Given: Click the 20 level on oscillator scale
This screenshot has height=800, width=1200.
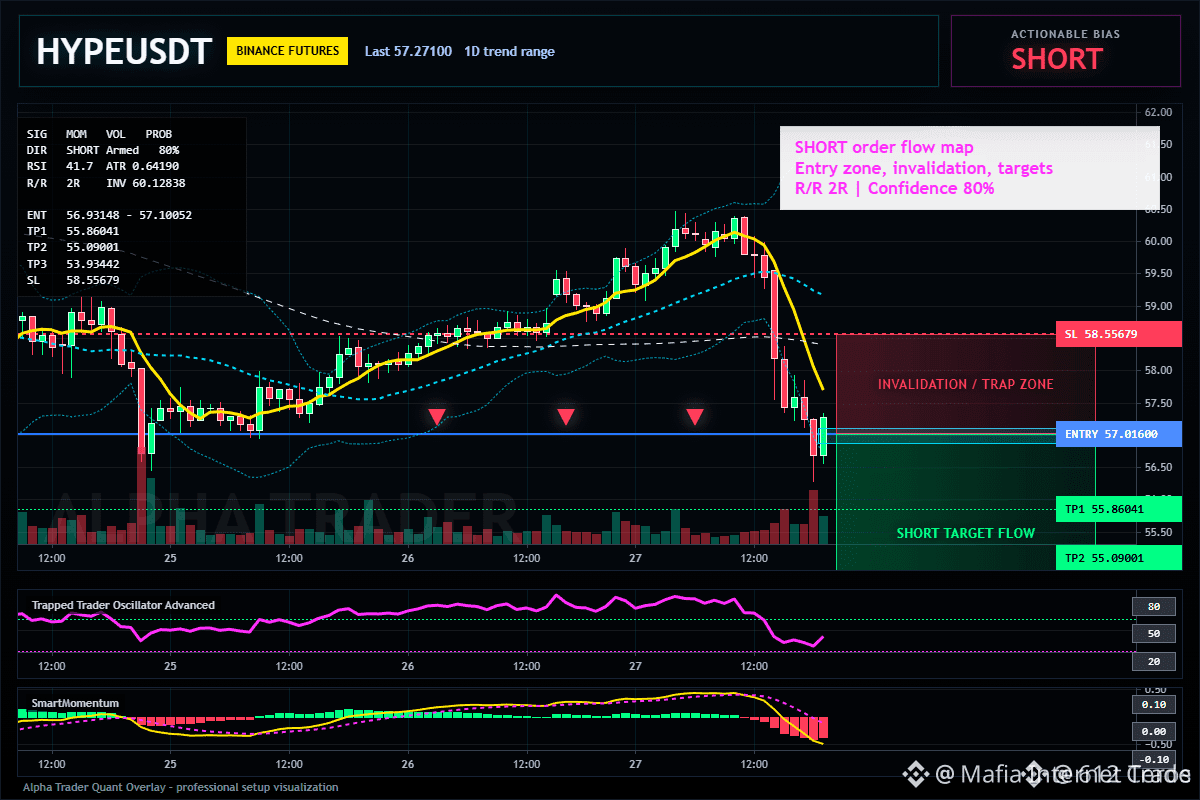Looking at the screenshot, I should click(x=1153, y=661).
